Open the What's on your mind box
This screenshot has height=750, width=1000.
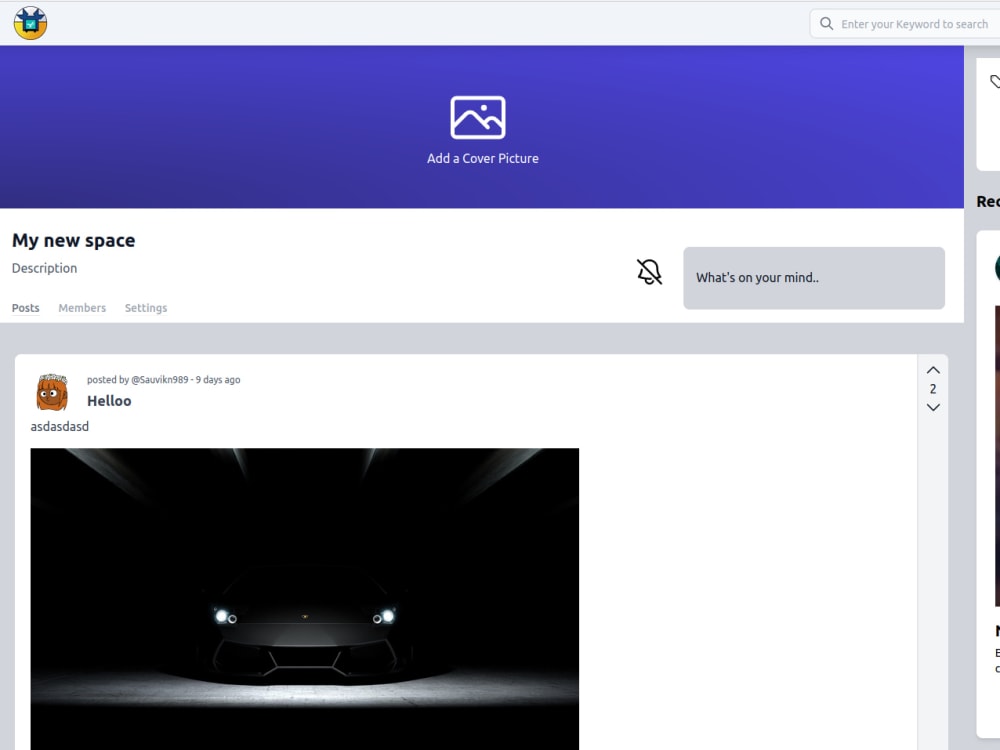(x=814, y=278)
